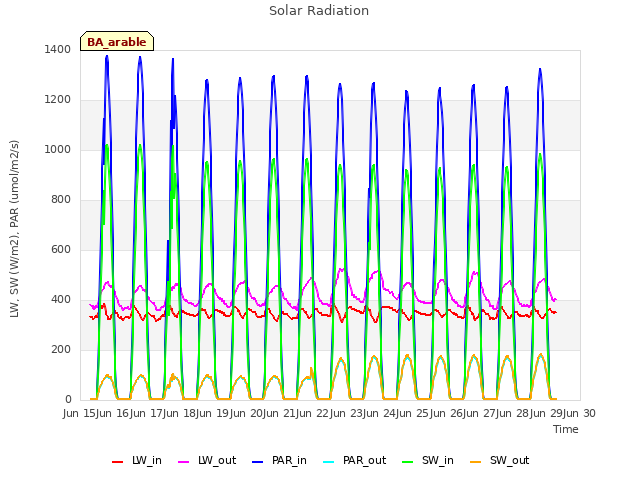Click the Solar Radiation chart title
The height and width of the screenshot is (480, 640).
319,11
